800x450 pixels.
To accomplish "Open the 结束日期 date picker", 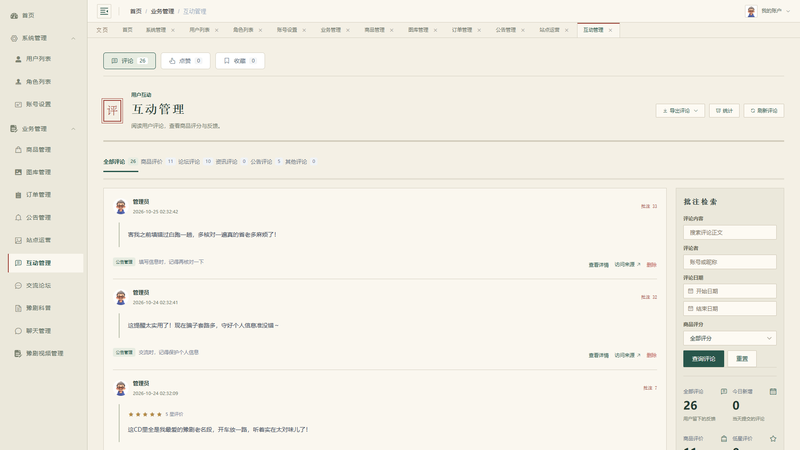I will [x=730, y=309].
